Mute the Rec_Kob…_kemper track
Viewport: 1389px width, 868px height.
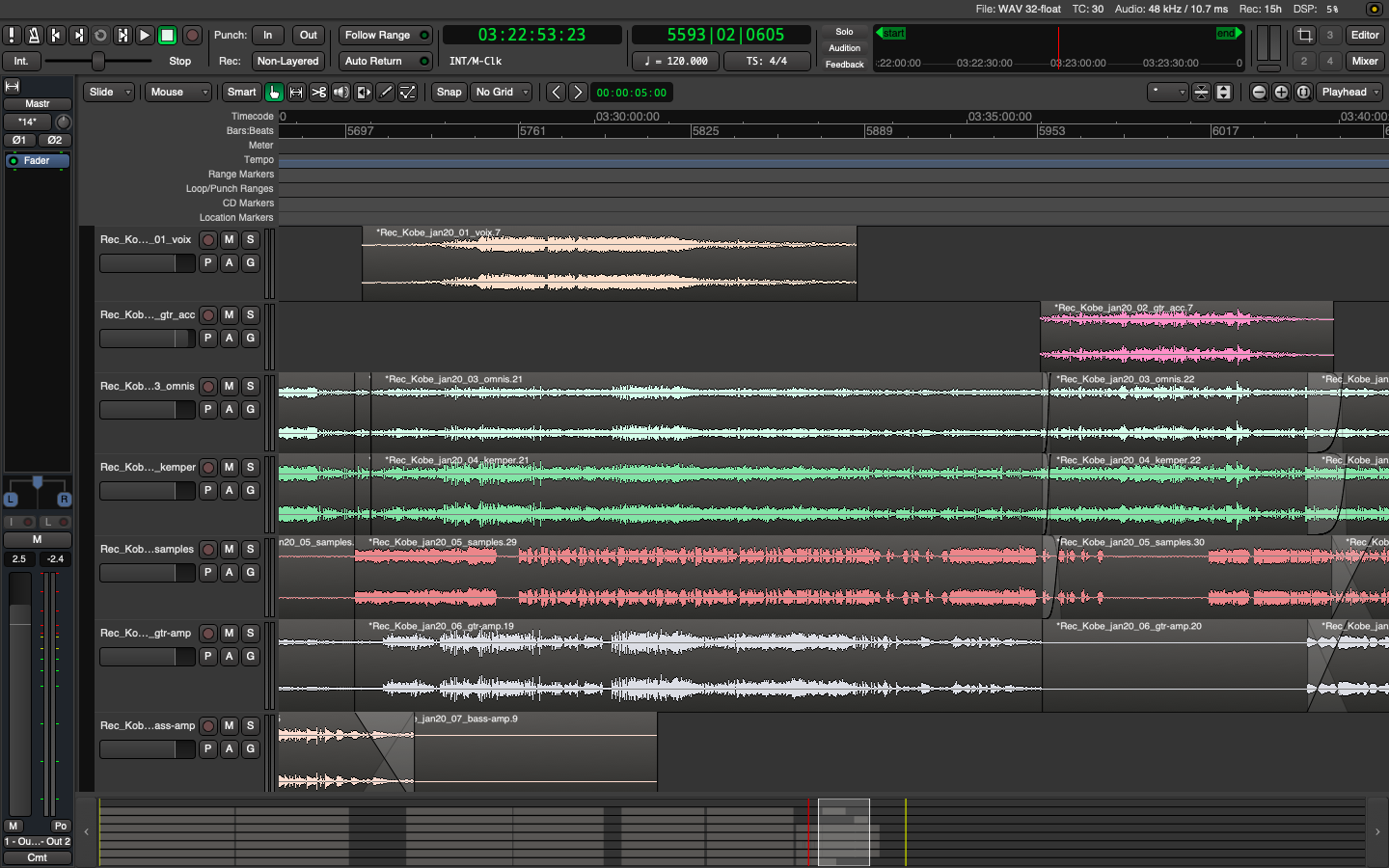click(x=229, y=468)
